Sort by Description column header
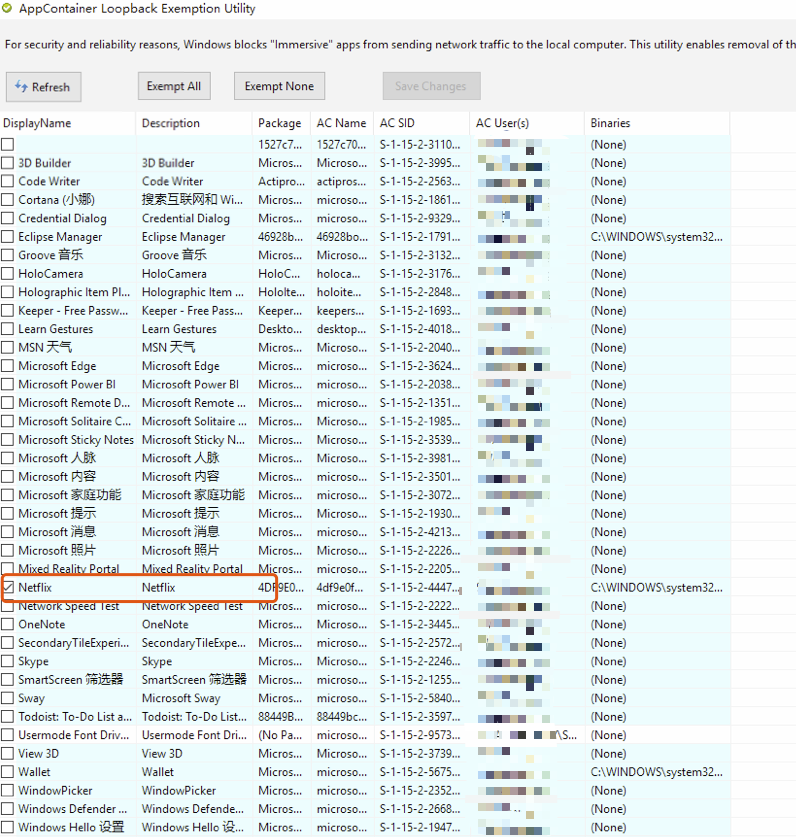Image resolution: width=796 pixels, height=837 pixels. coord(194,123)
